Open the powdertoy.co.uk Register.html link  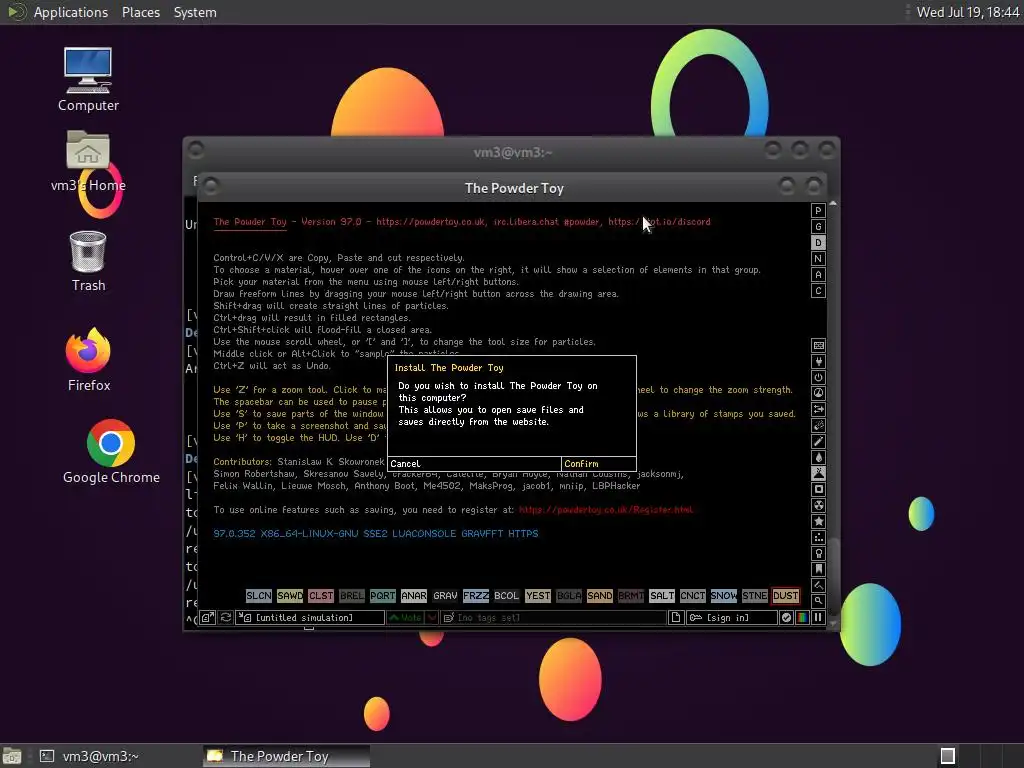[x=605, y=509]
